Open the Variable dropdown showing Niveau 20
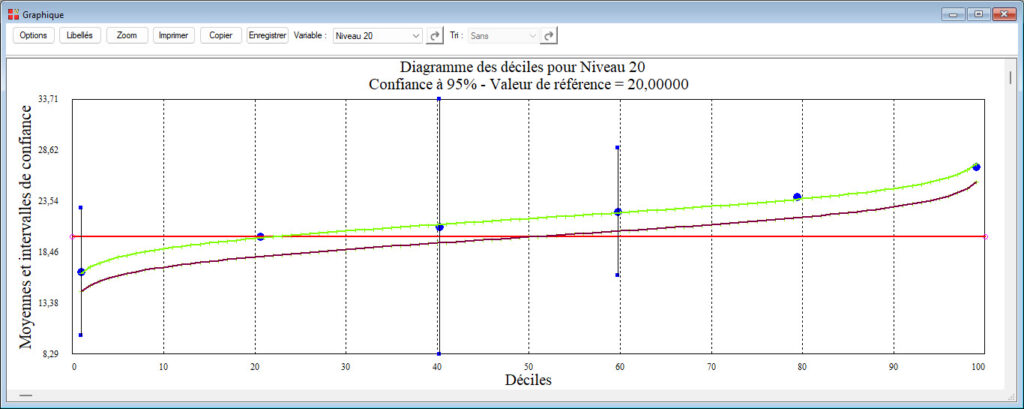1024x409 pixels. coord(377,35)
